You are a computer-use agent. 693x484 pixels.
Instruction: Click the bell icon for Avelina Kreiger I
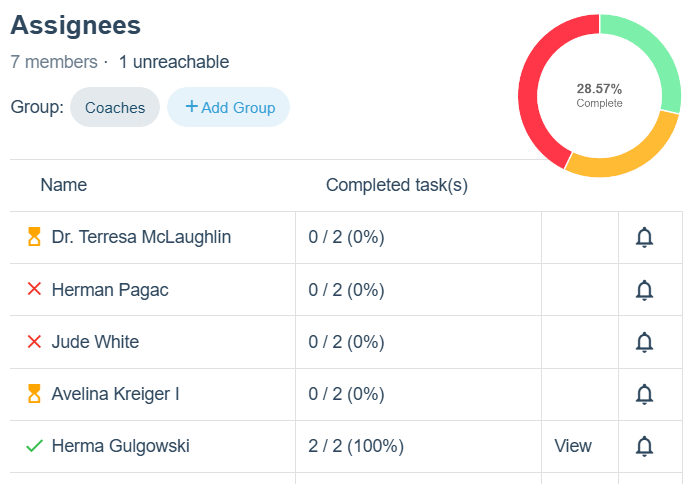[x=645, y=394]
